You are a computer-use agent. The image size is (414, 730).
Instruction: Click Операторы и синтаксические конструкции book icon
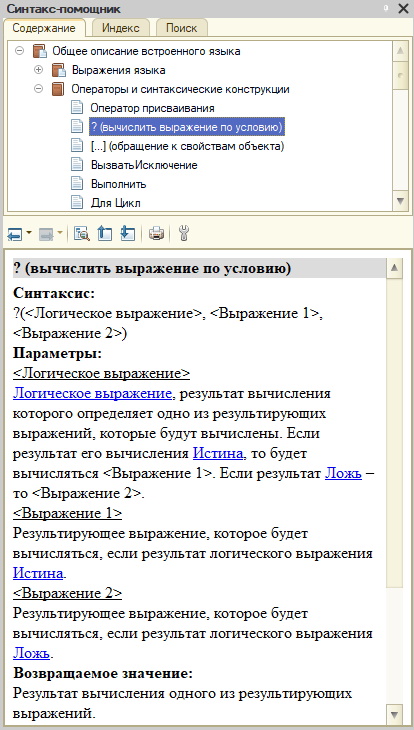pyautogui.click(x=58, y=89)
